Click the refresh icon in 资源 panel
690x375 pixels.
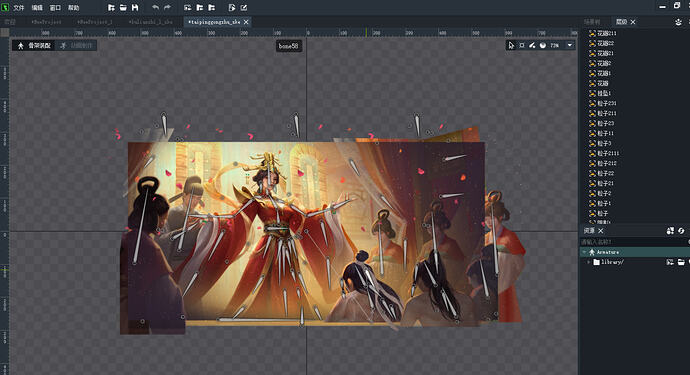(681, 231)
